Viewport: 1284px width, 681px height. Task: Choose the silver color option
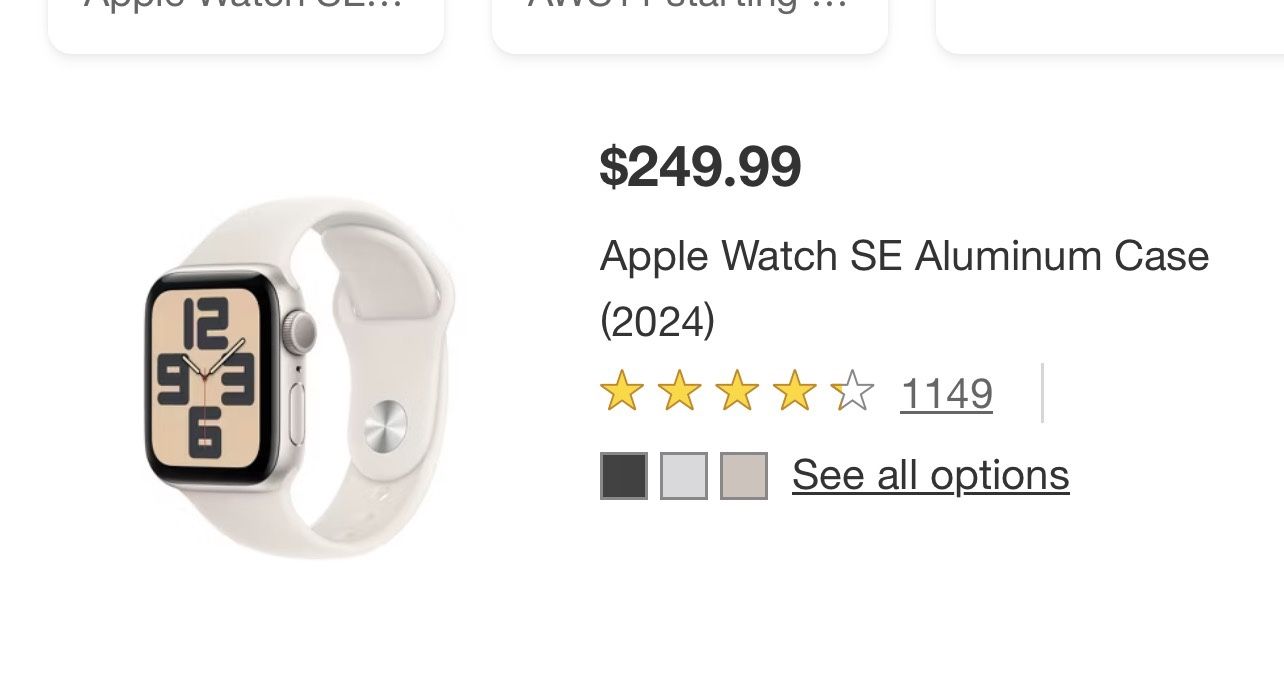coord(684,475)
